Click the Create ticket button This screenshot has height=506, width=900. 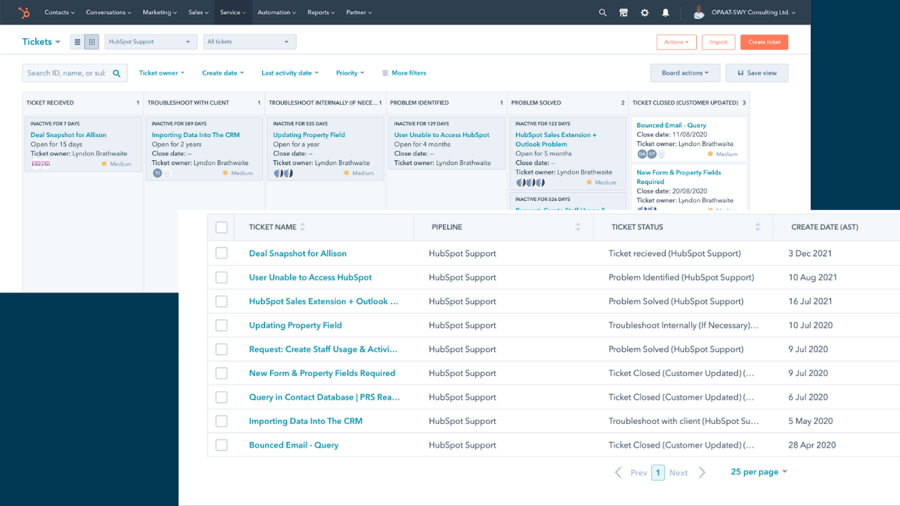click(764, 42)
